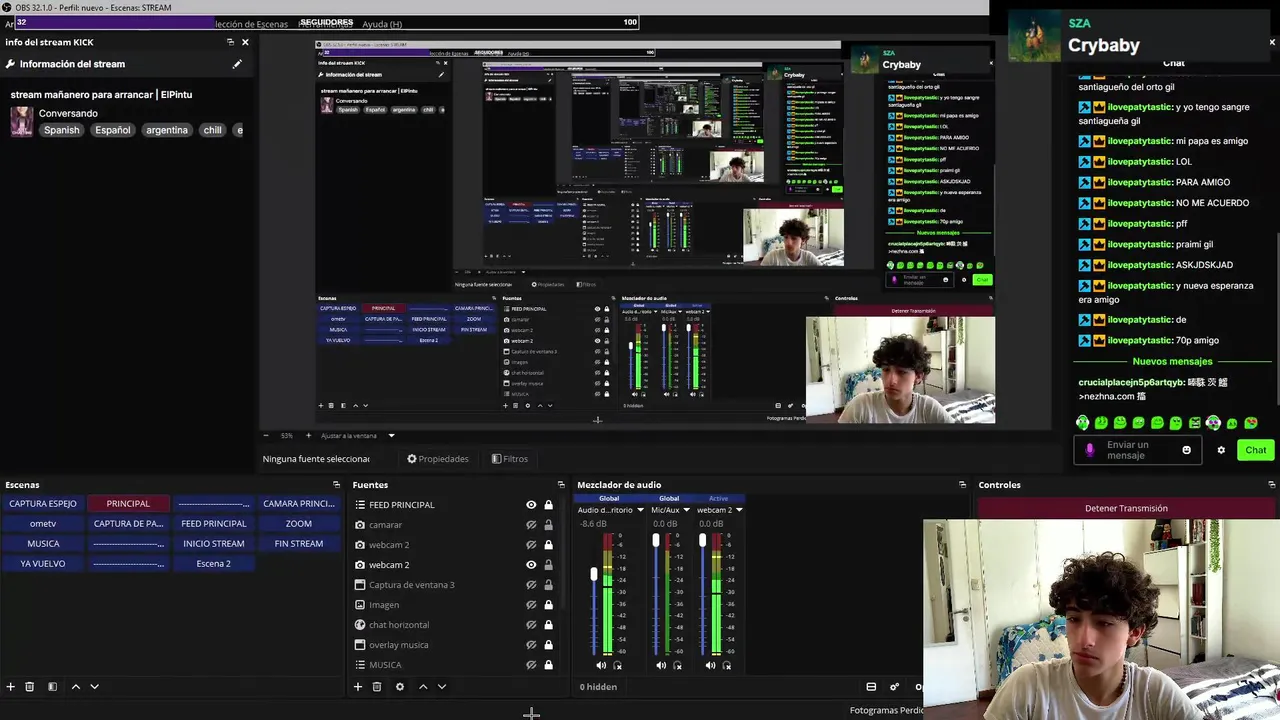Undock the Escenas panel
Screen dimensions: 1280x720
click(336, 485)
